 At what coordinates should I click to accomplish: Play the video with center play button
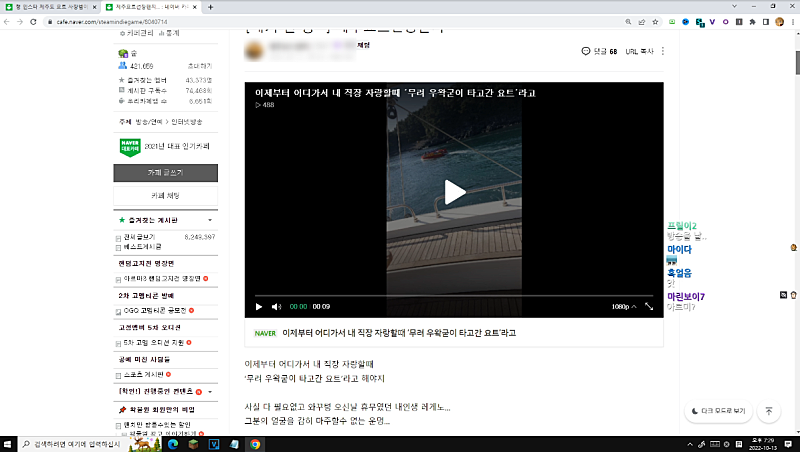(x=454, y=193)
